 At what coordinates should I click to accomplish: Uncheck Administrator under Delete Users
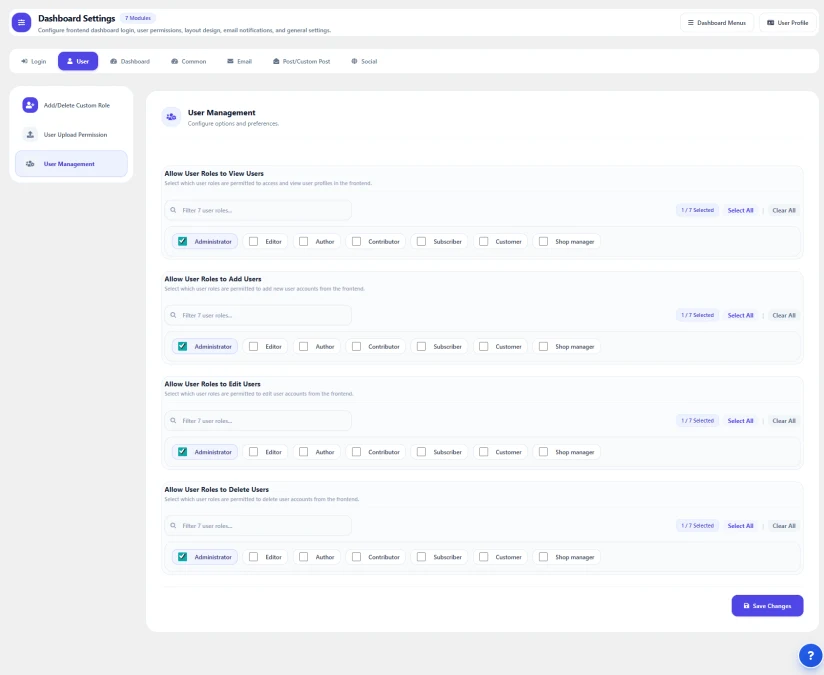[182, 557]
